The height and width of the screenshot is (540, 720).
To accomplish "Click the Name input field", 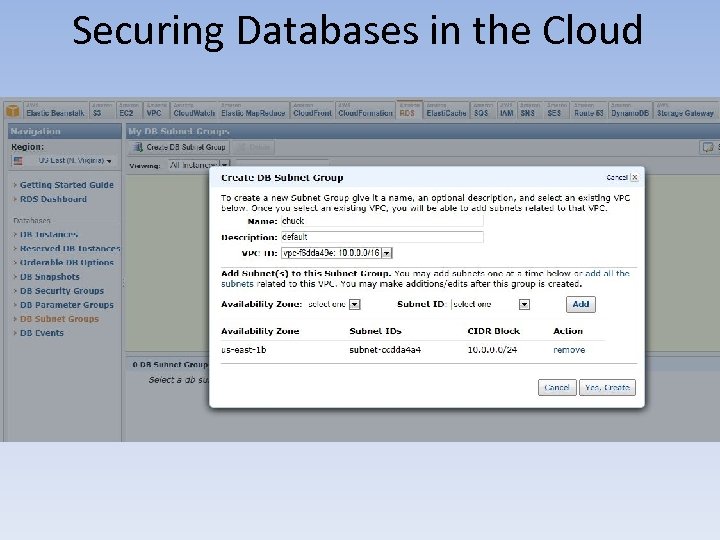I will coord(382,221).
